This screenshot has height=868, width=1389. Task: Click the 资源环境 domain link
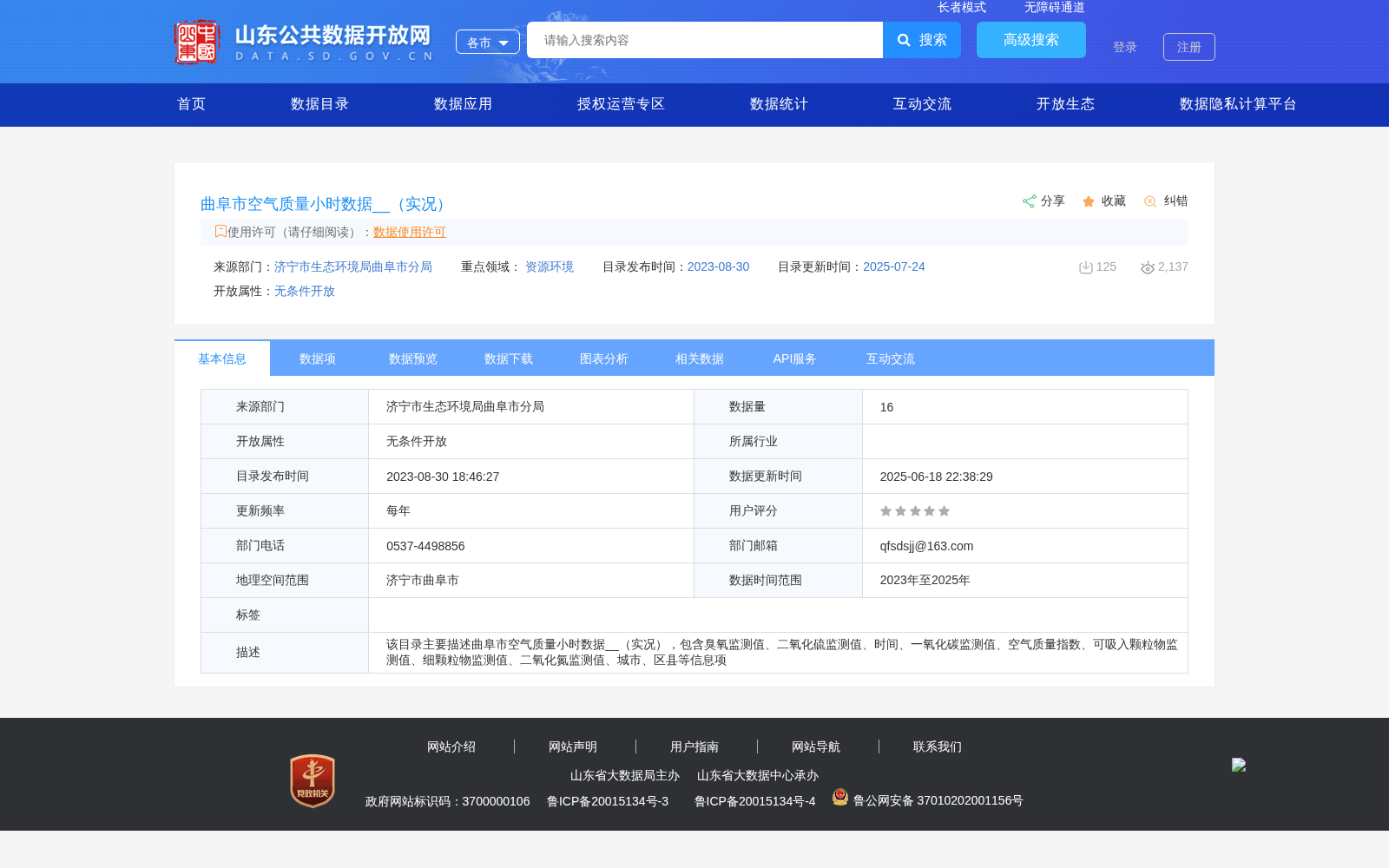tap(550, 266)
